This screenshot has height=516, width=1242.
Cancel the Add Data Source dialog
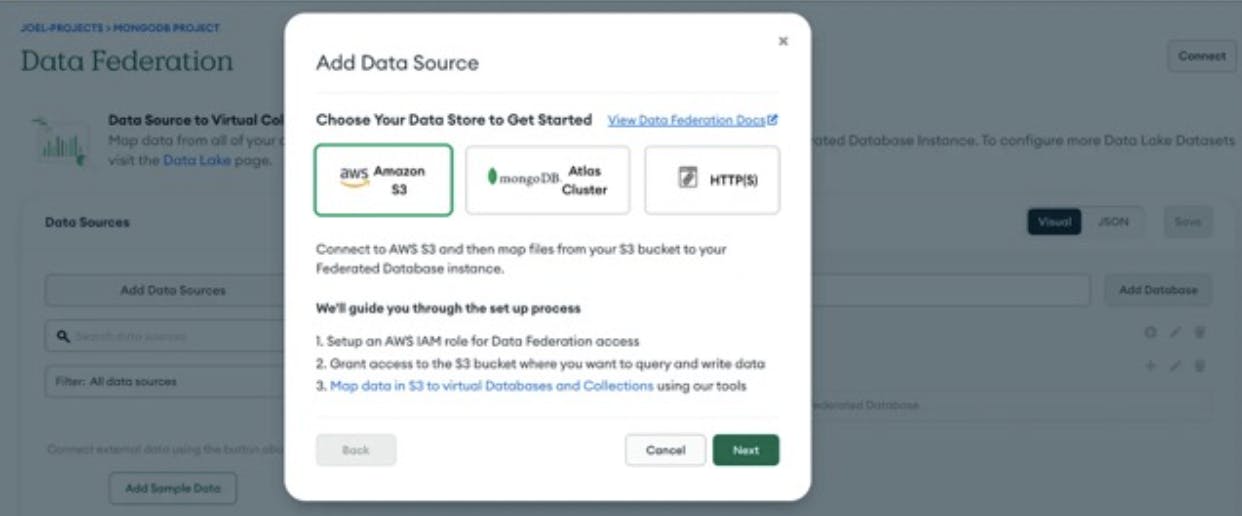point(665,450)
